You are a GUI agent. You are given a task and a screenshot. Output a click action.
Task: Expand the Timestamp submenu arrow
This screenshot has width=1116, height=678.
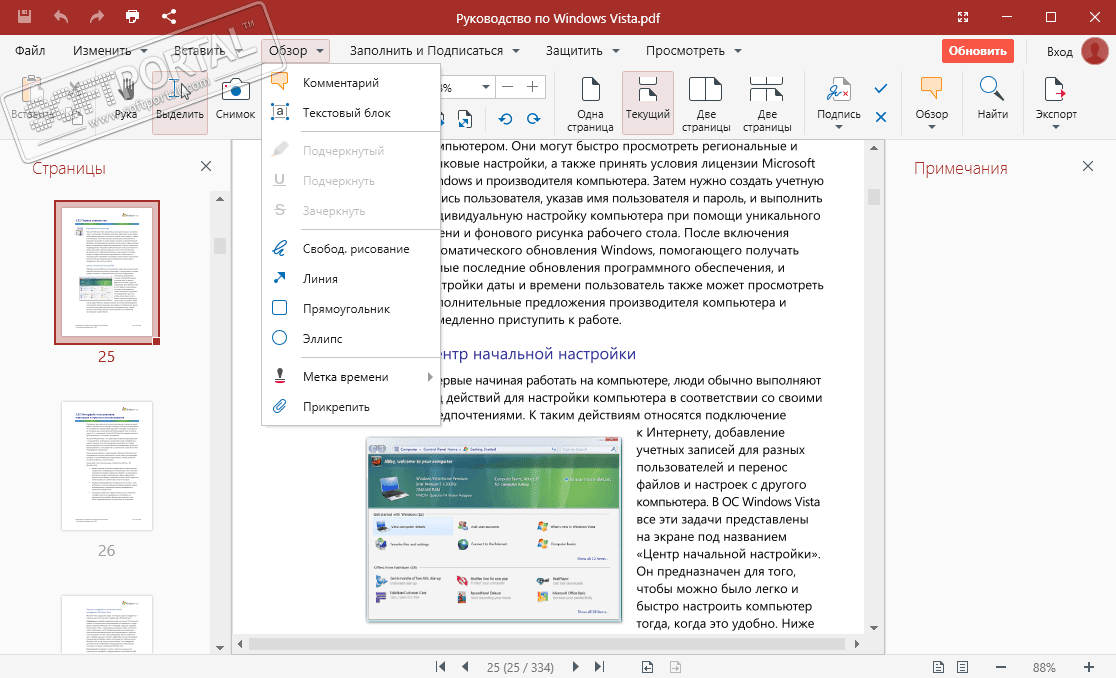(x=431, y=377)
